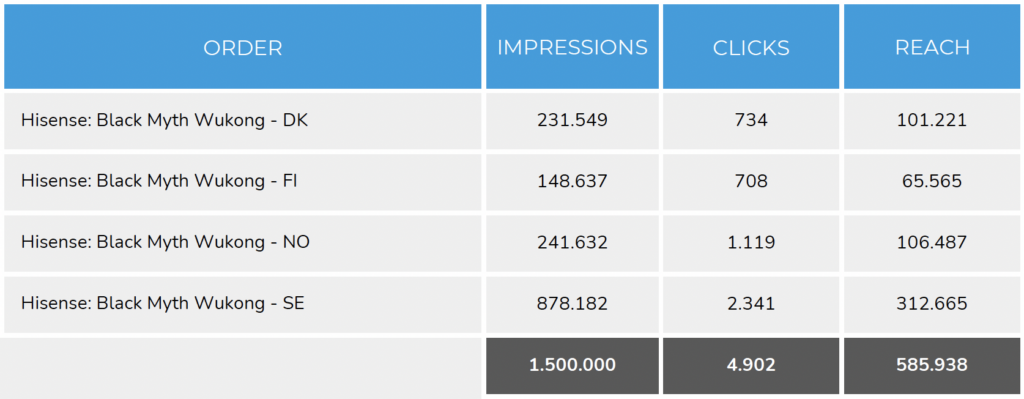
Task: Select the Hisense: Black Myth Wukong - DK row
Action: [512, 121]
